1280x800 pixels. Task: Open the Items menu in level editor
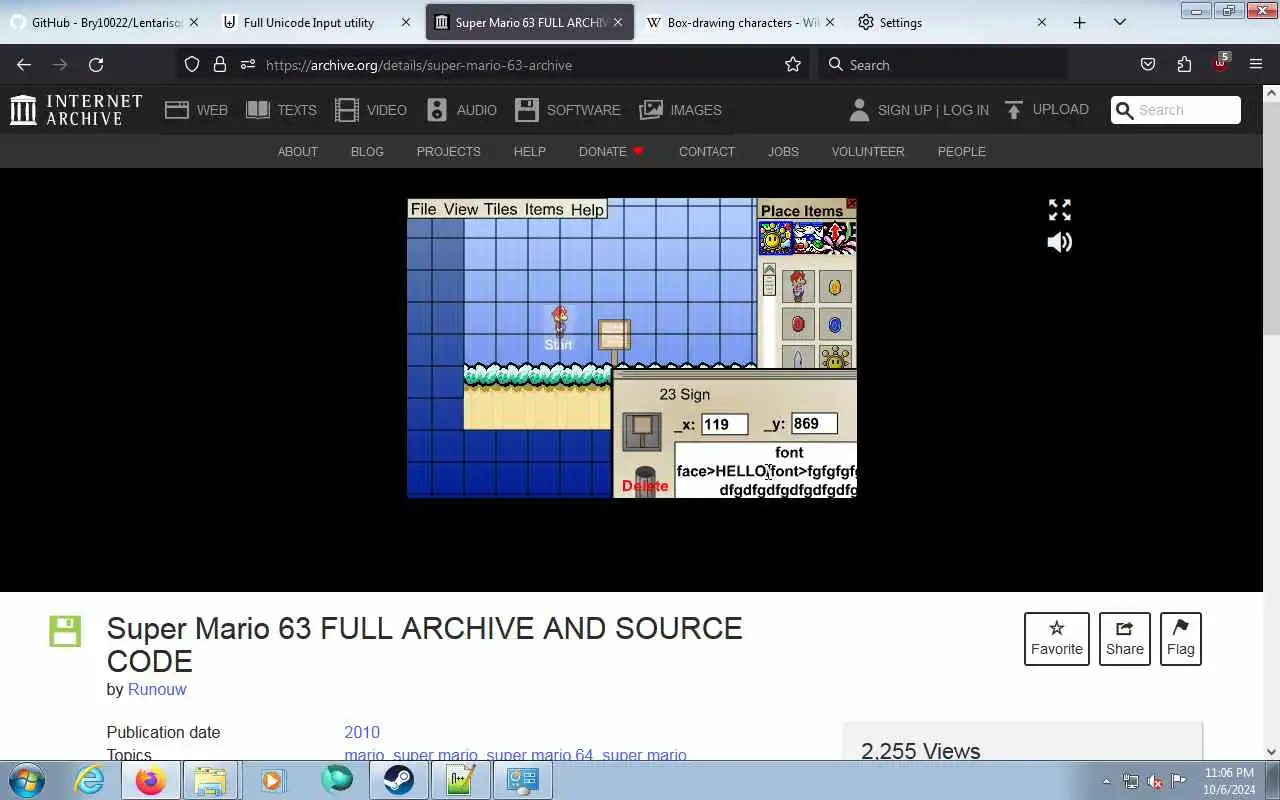pos(544,209)
